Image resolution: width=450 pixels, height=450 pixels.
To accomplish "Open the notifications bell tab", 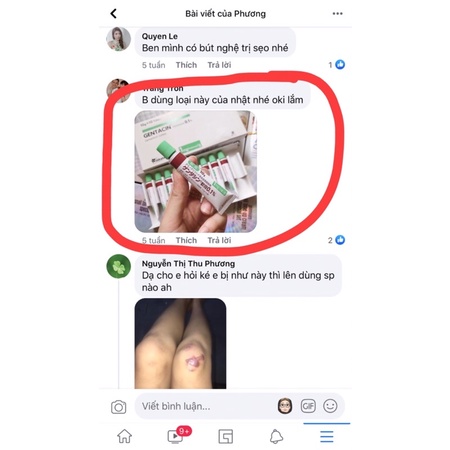I will pyautogui.click(x=276, y=436).
